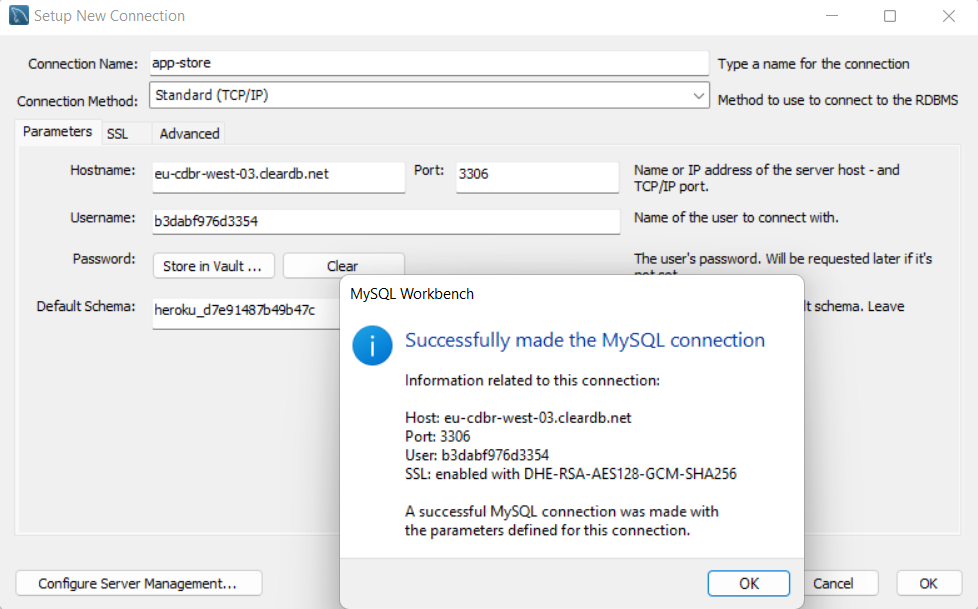Click 'Type a name for the connection' hint
978x609 pixels.
click(x=813, y=64)
